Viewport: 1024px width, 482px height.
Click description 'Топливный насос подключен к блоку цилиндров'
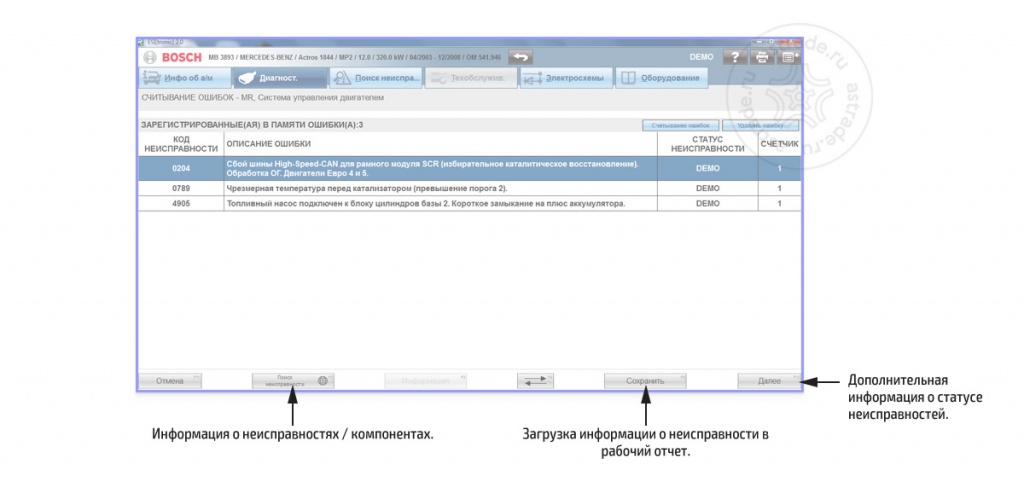(x=426, y=203)
